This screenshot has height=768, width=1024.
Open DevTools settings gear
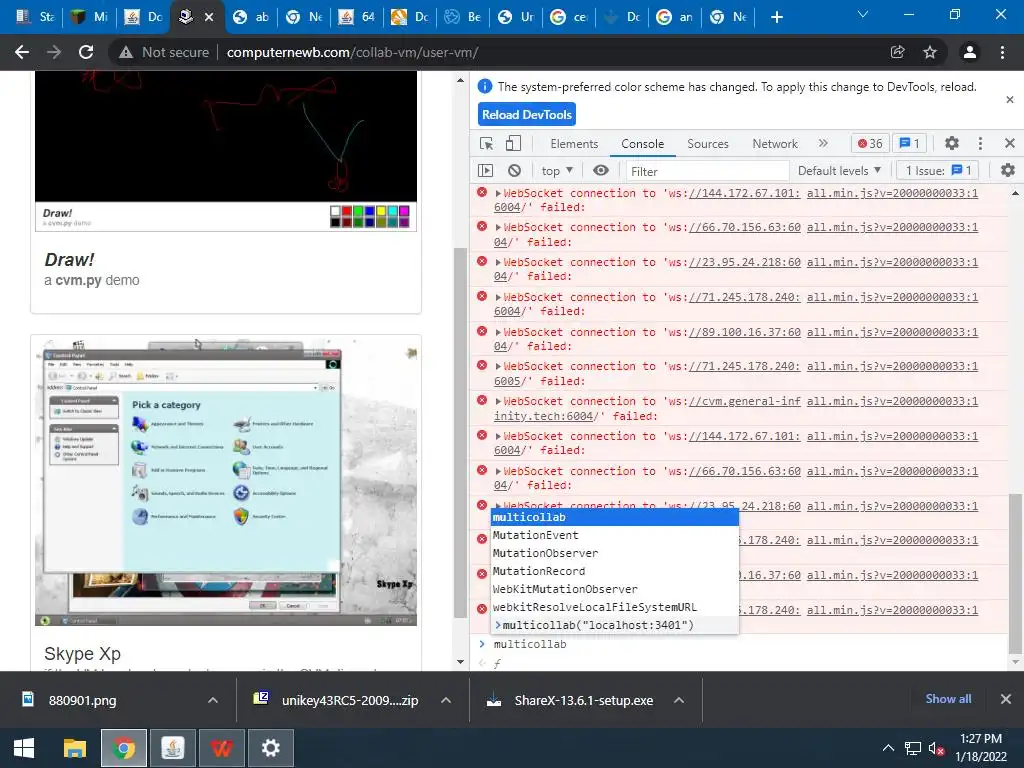pos(952,143)
